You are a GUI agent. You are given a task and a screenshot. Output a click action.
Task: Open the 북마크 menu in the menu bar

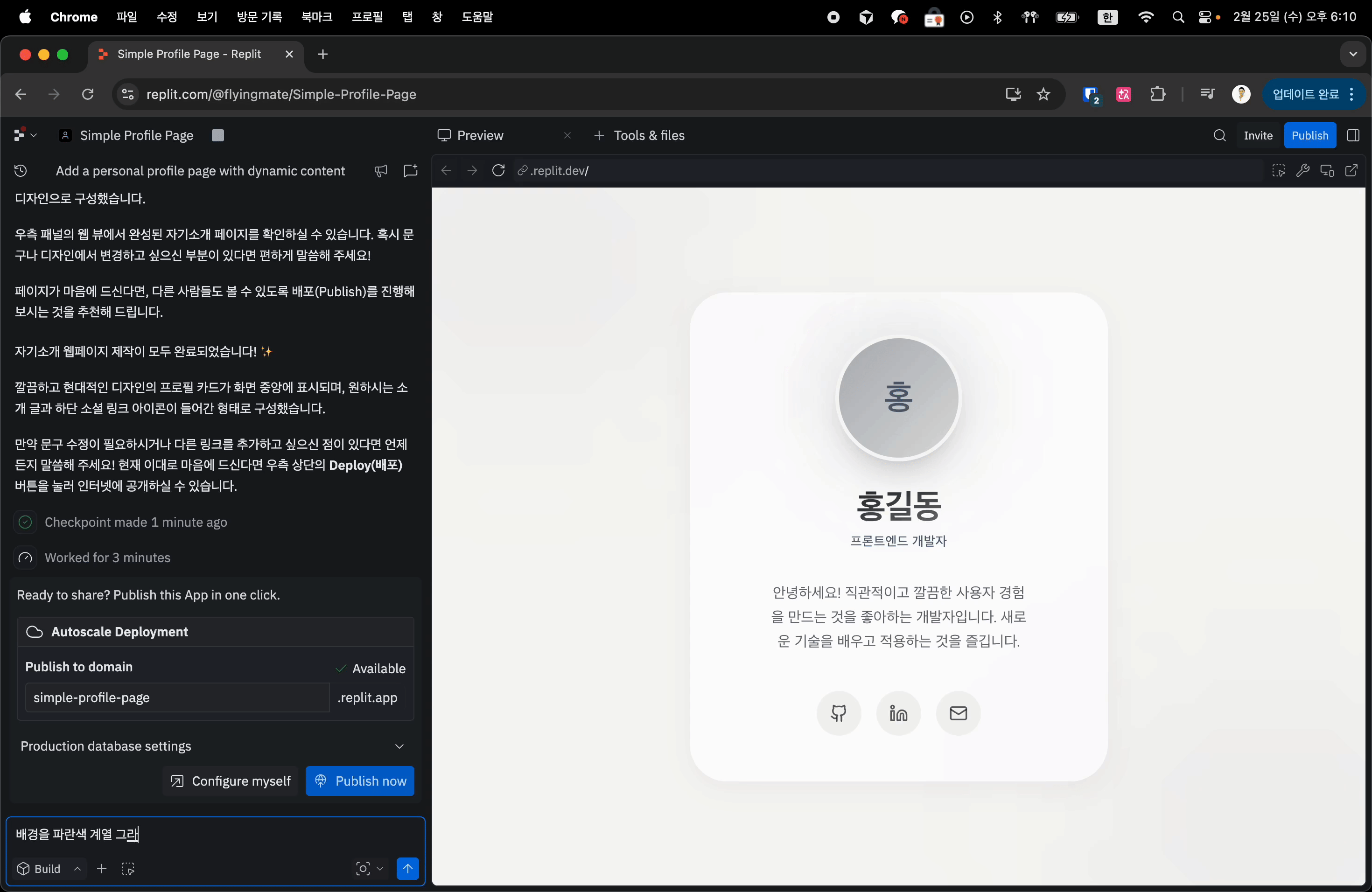point(316,17)
